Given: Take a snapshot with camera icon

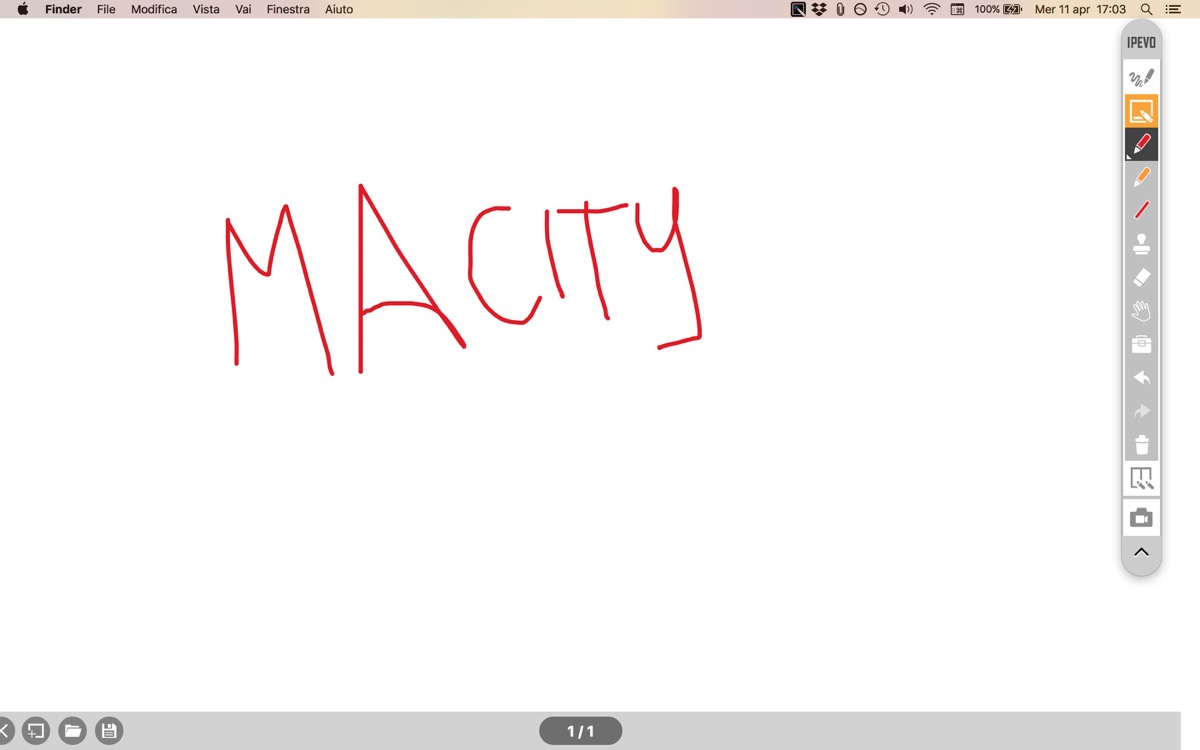Looking at the screenshot, I should click(x=1141, y=518).
